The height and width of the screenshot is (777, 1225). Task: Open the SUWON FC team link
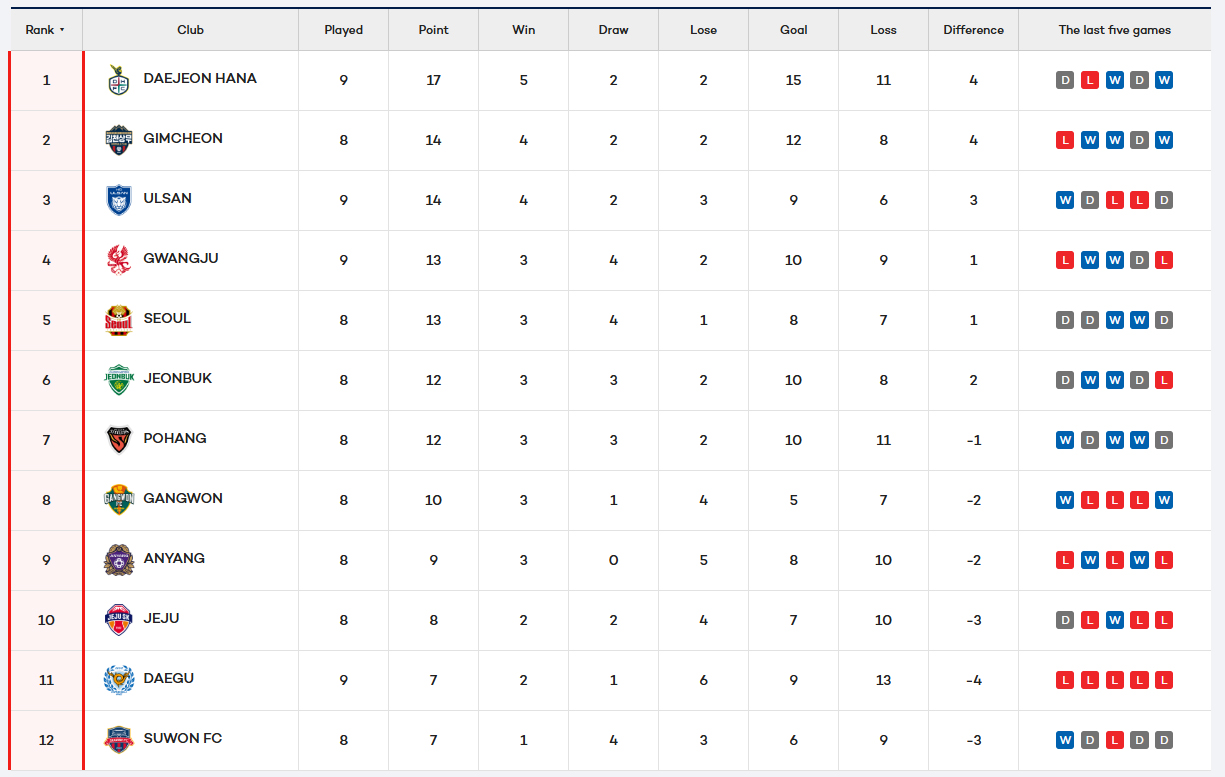(x=183, y=738)
